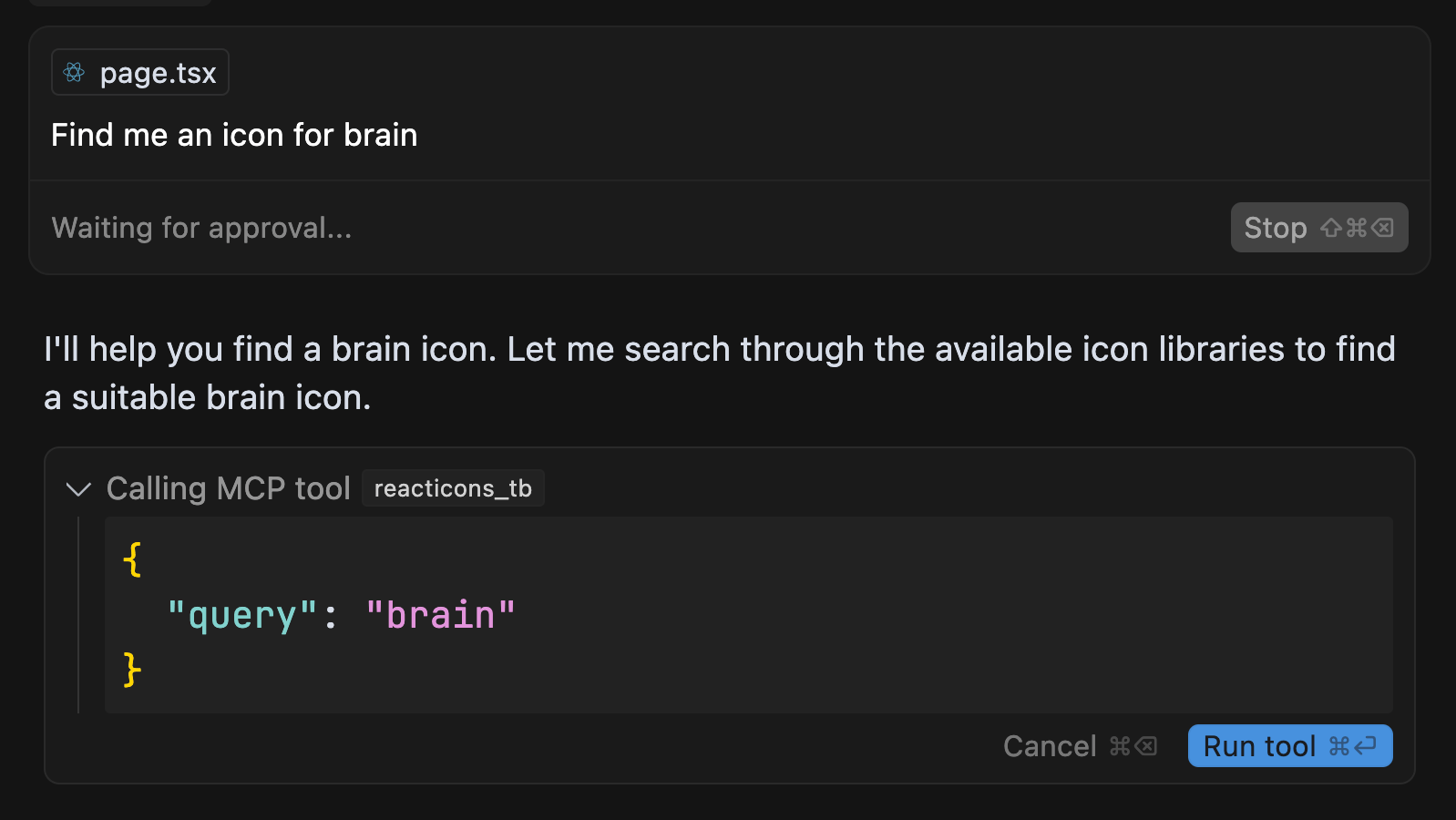The image size is (1456, 820).
Task: Click the "Calling MCP tool" header label
Action: 228,489
